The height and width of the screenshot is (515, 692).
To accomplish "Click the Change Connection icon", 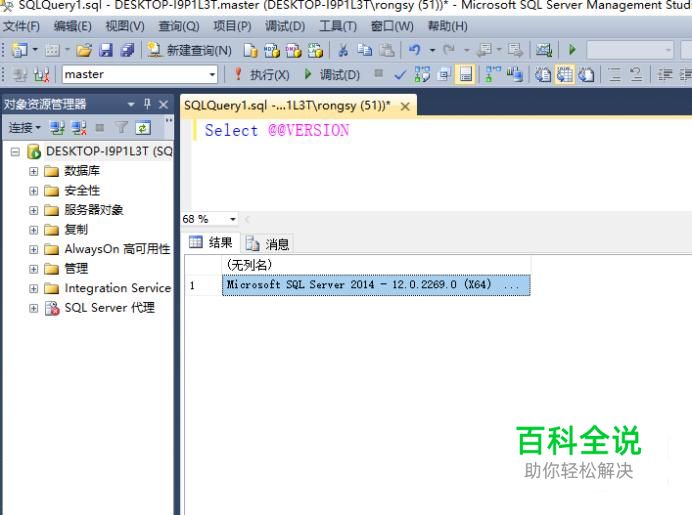I will coord(41,75).
